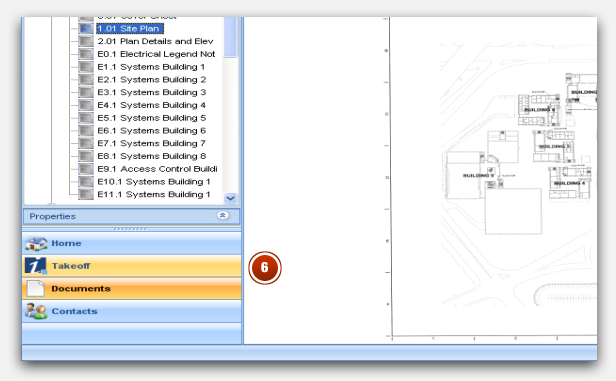Click the Properties panel header
Image resolution: width=616 pixels, height=381 pixels.
pyautogui.click(x=131, y=216)
